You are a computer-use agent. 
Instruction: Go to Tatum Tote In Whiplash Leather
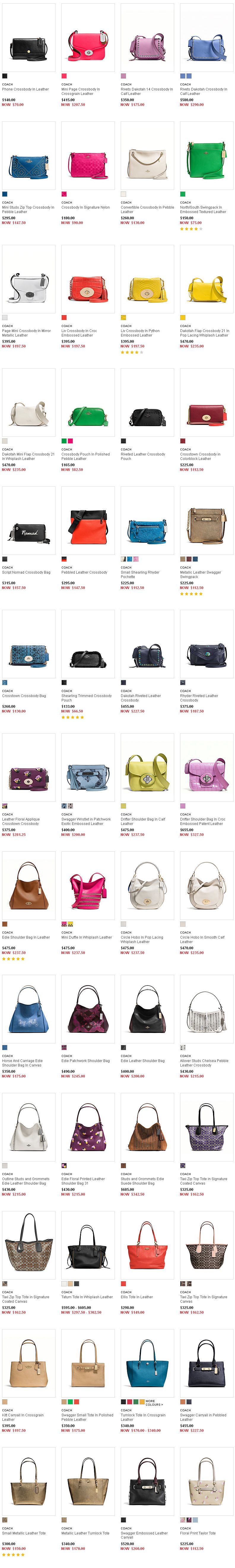click(87, 1297)
